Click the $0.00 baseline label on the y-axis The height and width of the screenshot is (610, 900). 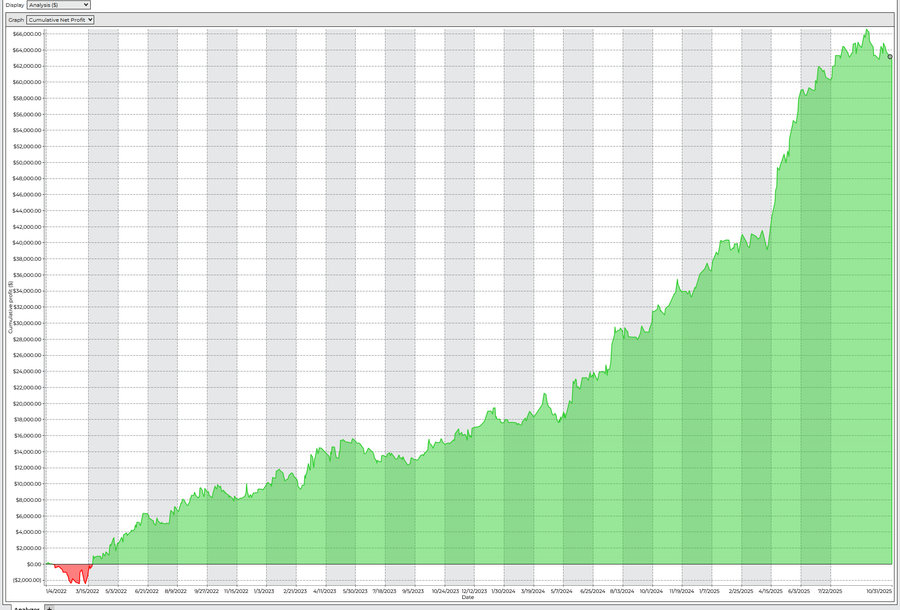pos(33,564)
